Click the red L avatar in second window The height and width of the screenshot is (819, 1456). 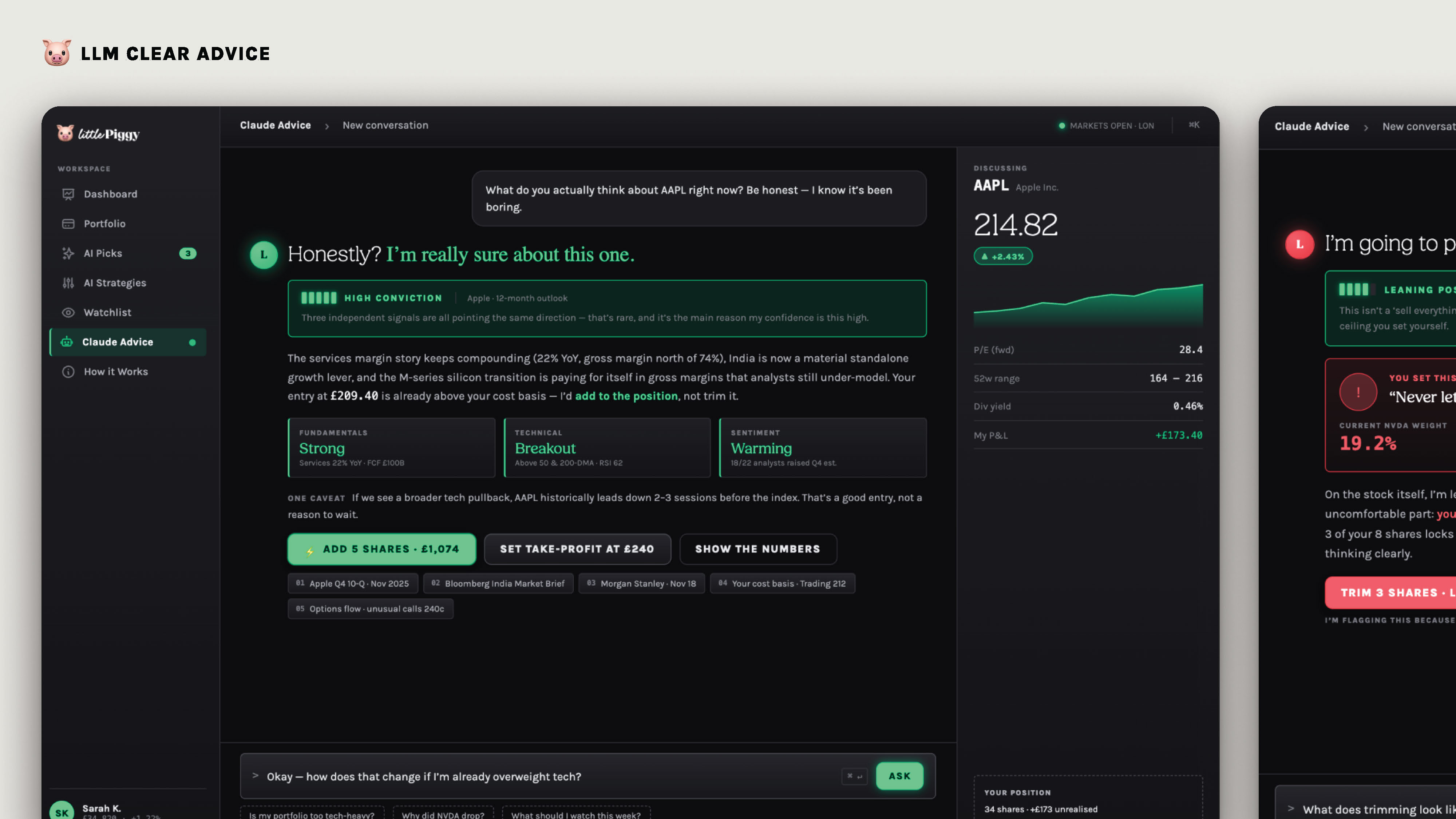point(1299,244)
